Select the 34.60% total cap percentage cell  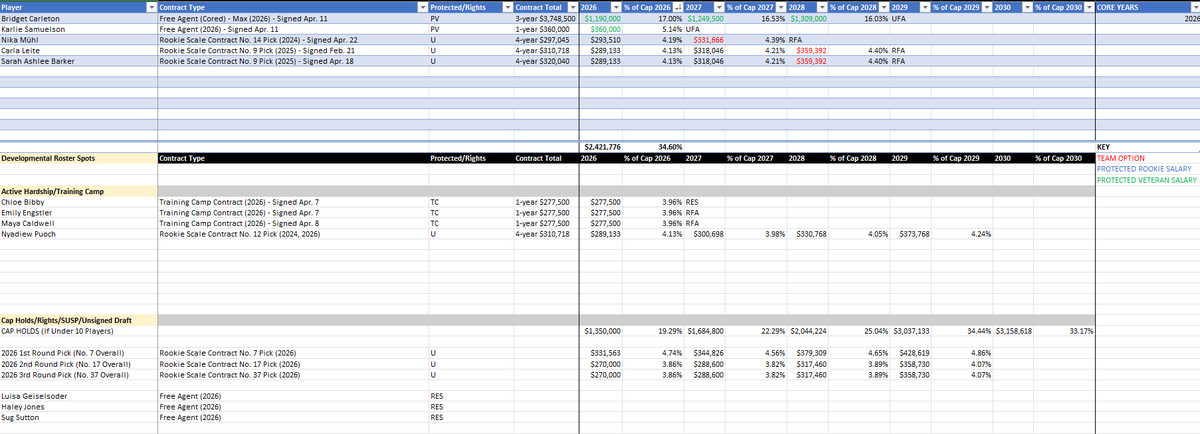pos(653,147)
